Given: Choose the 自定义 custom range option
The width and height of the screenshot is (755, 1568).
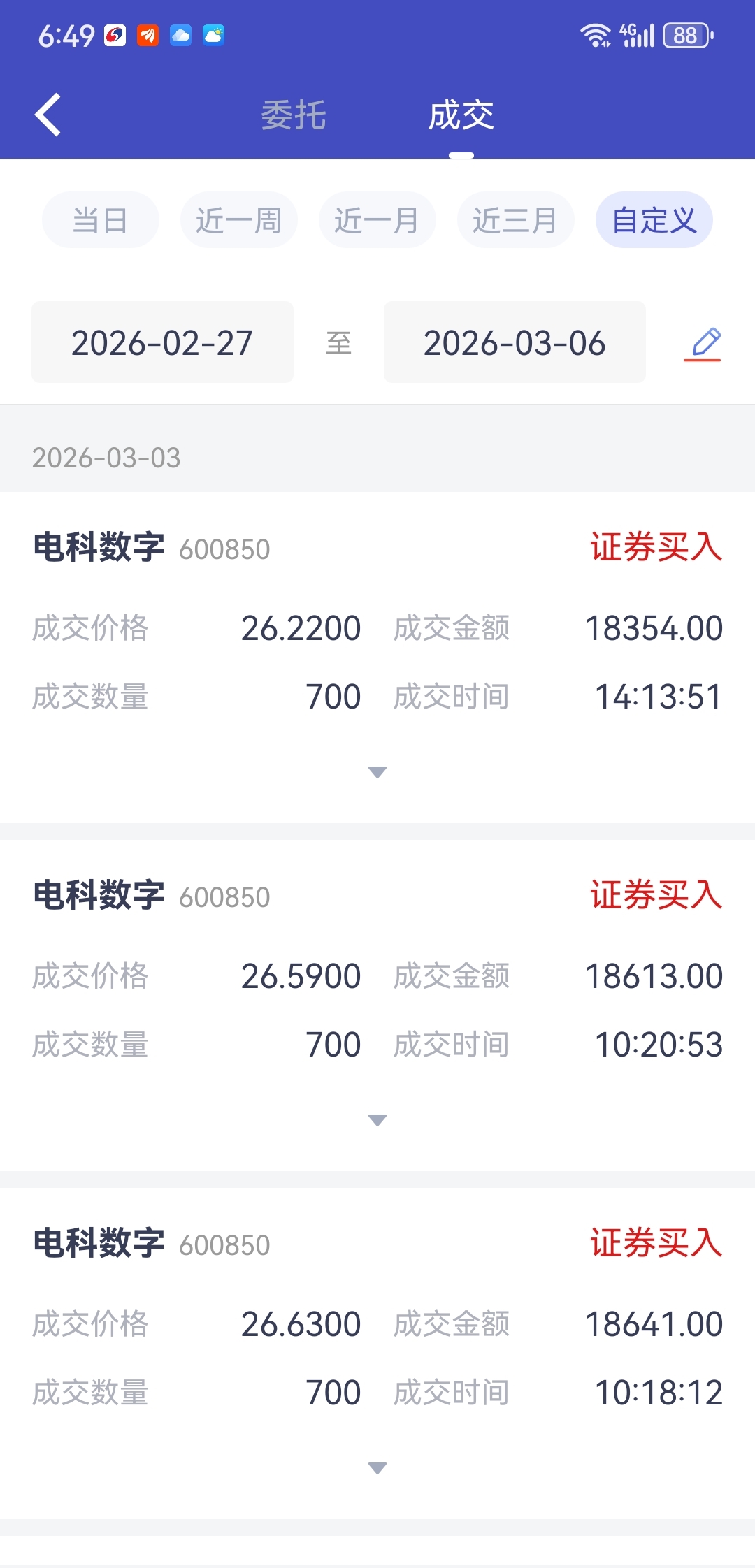Looking at the screenshot, I should pyautogui.click(x=654, y=220).
